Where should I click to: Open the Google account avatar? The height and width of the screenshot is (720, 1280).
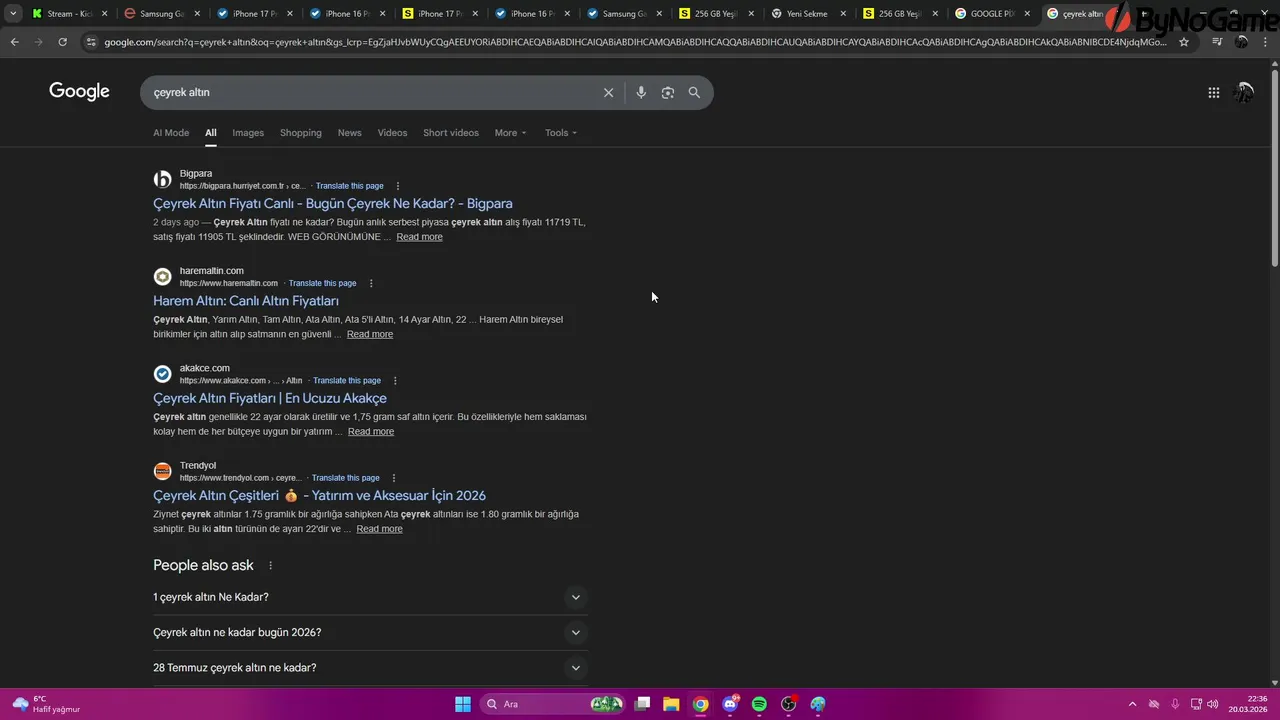[x=1243, y=92]
